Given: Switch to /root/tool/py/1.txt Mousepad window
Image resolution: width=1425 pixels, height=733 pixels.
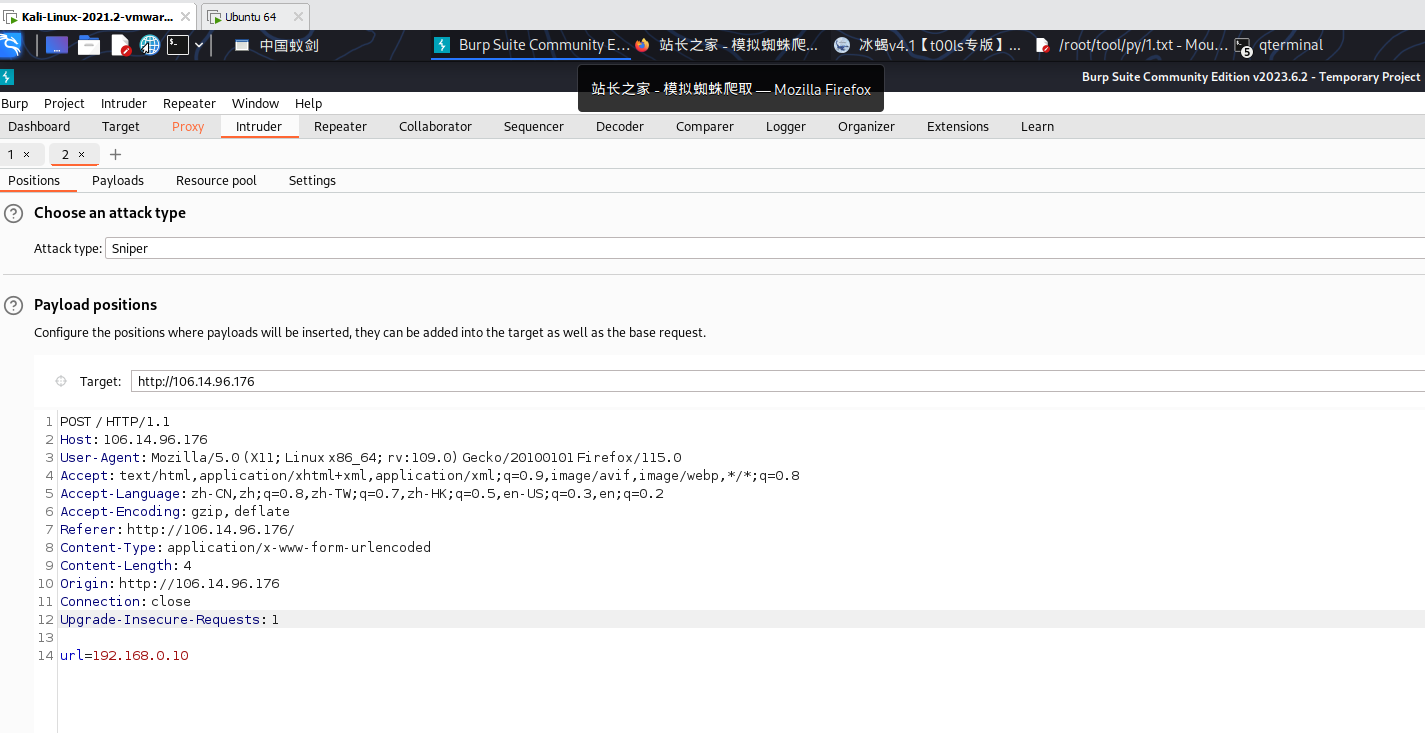Looking at the screenshot, I should pos(1131,45).
